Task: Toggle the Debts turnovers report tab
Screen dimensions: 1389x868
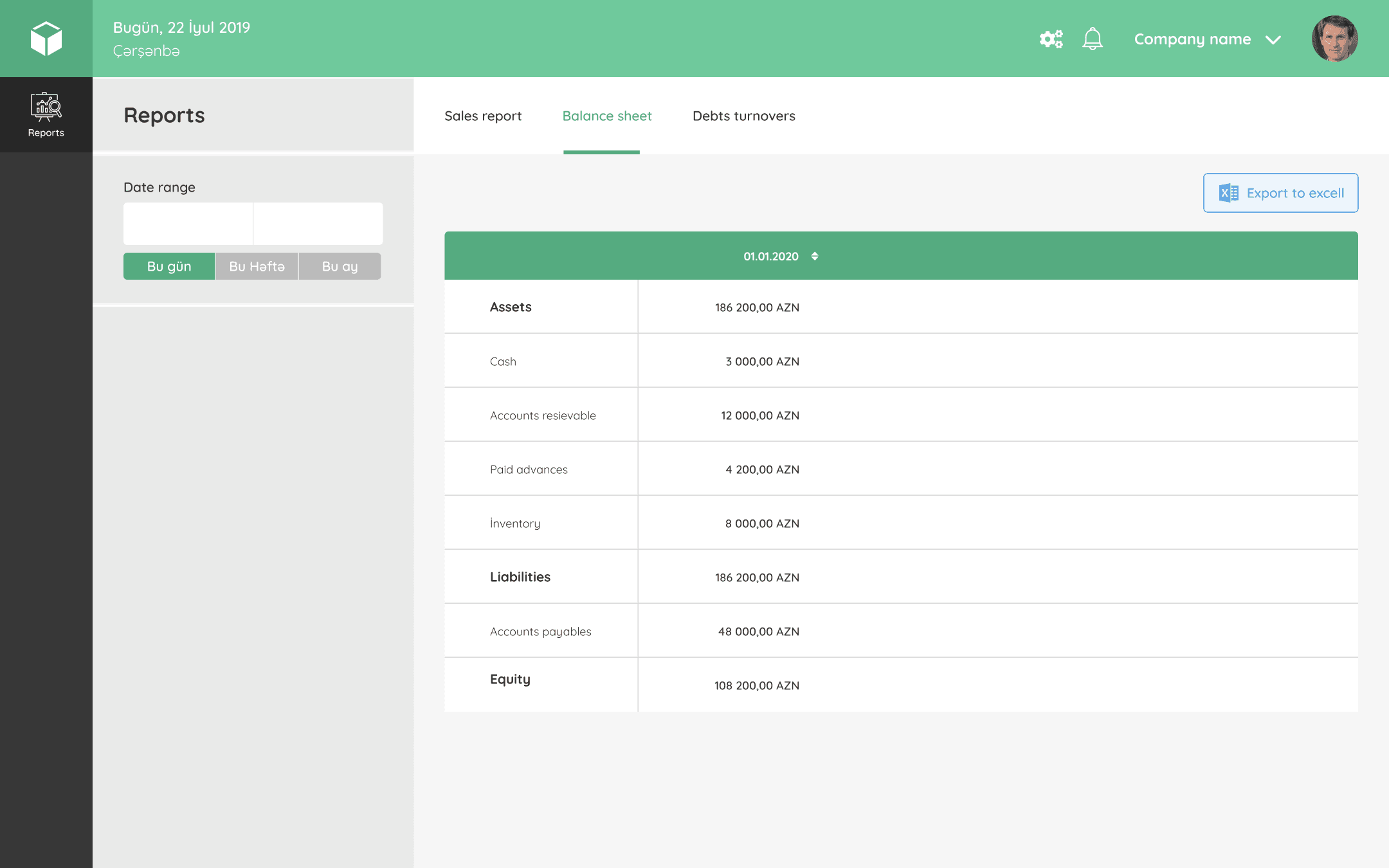Action: point(745,115)
